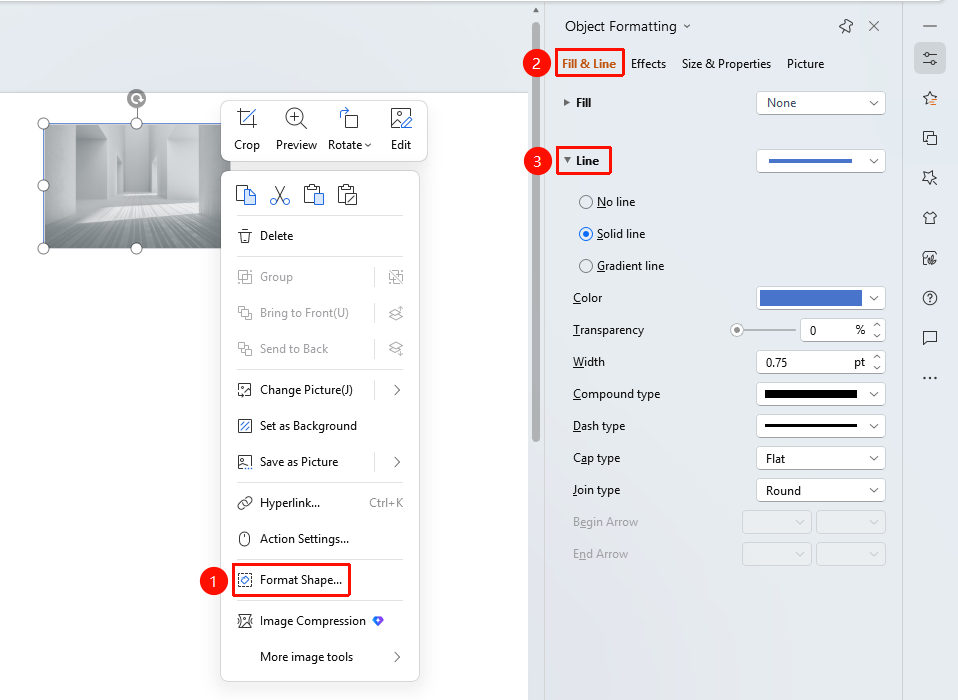Select the No line radio button
958x700 pixels.
pos(585,202)
